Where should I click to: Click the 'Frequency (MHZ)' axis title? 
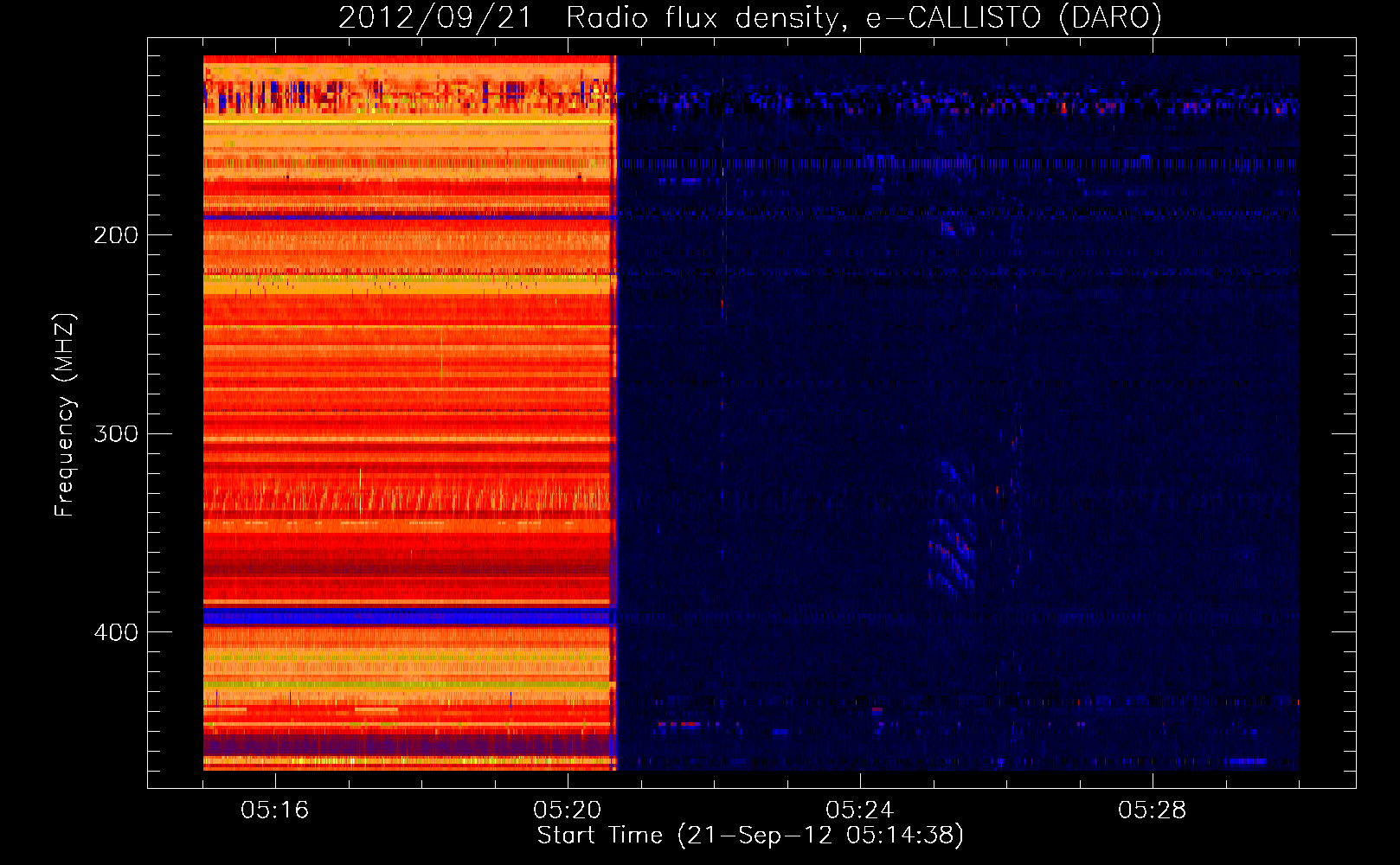(x=65, y=415)
